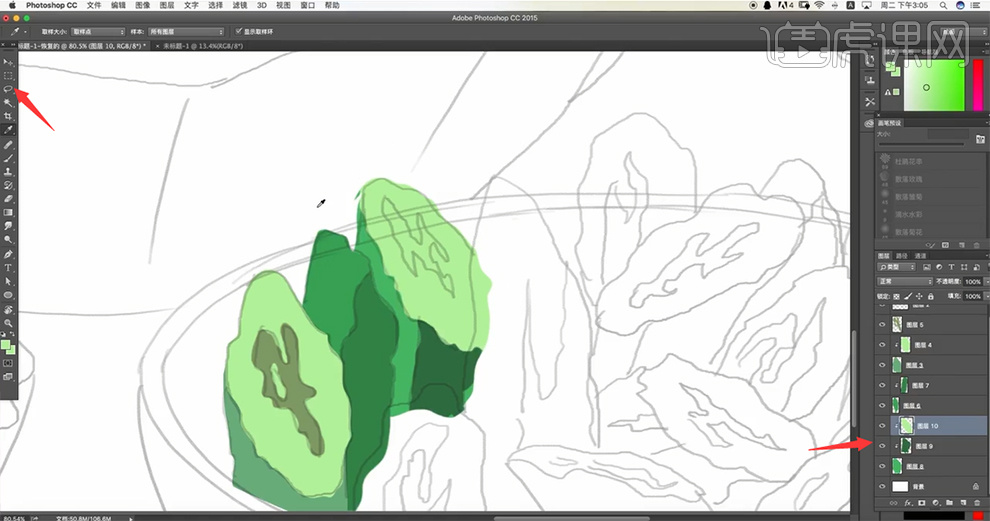This screenshot has width=990, height=521.
Task: Link the selected layers
Action: tap(893, 503)
